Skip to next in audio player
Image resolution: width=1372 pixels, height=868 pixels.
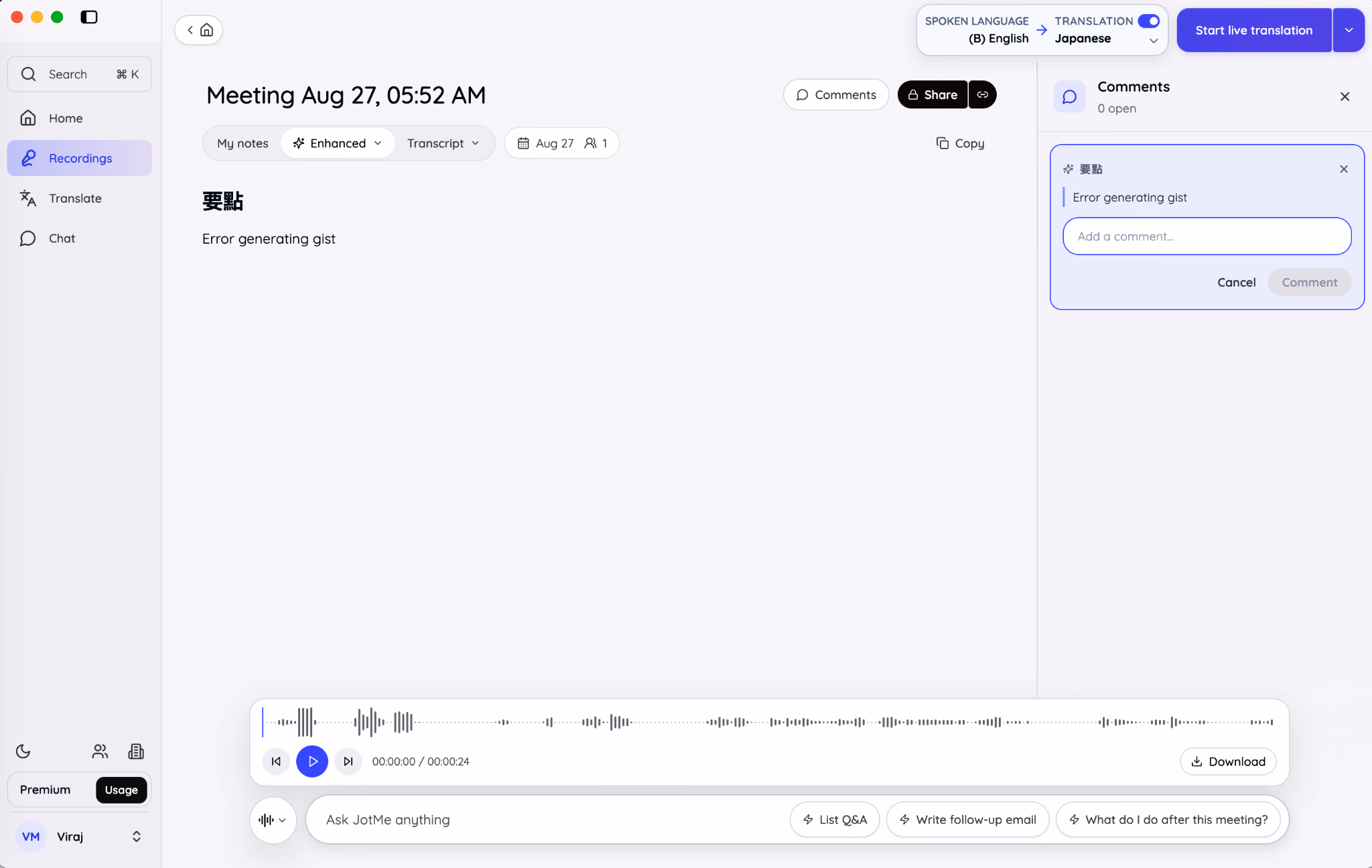pyautogui.click(x=348, y=761)
